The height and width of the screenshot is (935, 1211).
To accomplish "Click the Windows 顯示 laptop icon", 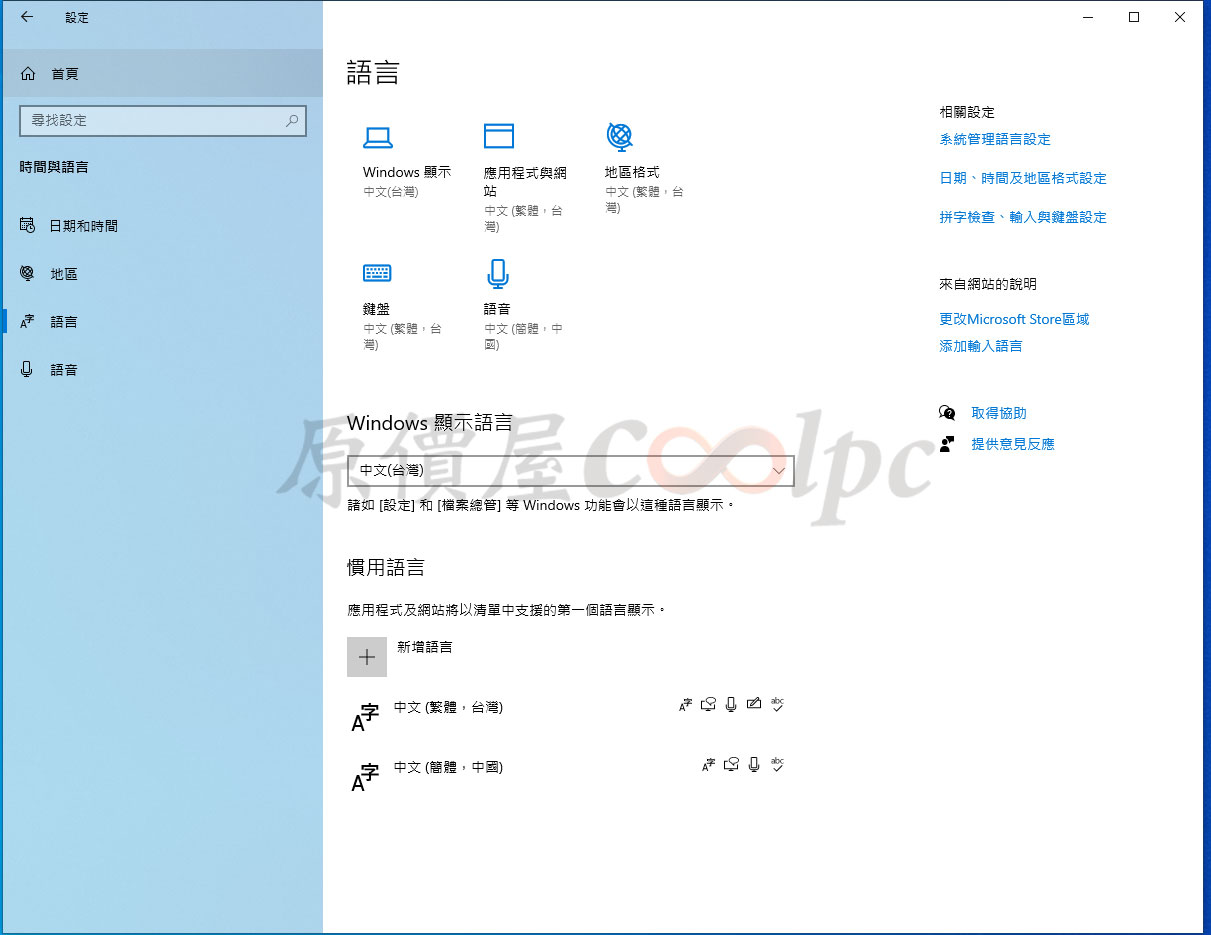I will pyautogui.click(x=377, y=138).
